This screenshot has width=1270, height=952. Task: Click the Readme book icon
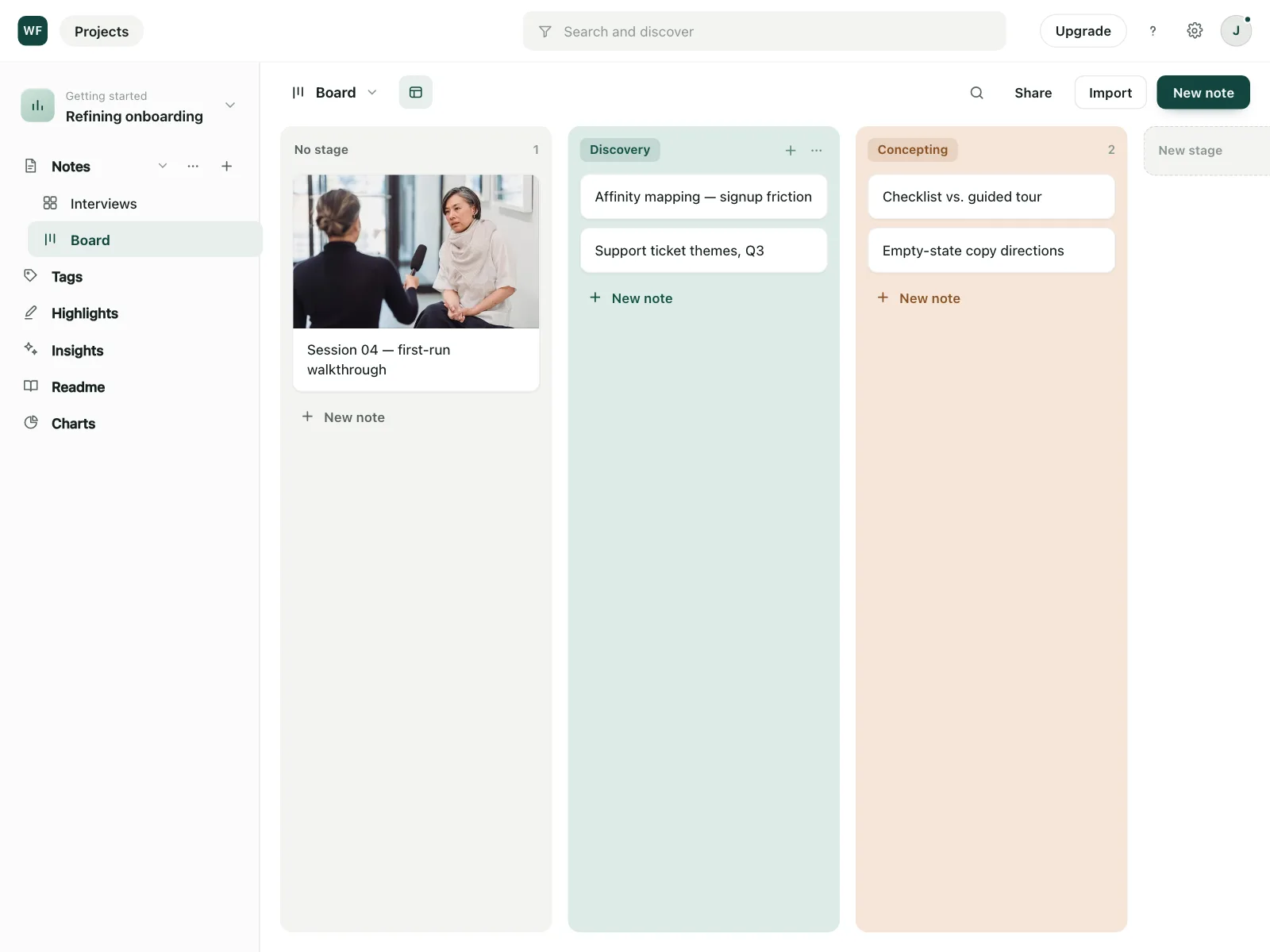tap(31, 386)
